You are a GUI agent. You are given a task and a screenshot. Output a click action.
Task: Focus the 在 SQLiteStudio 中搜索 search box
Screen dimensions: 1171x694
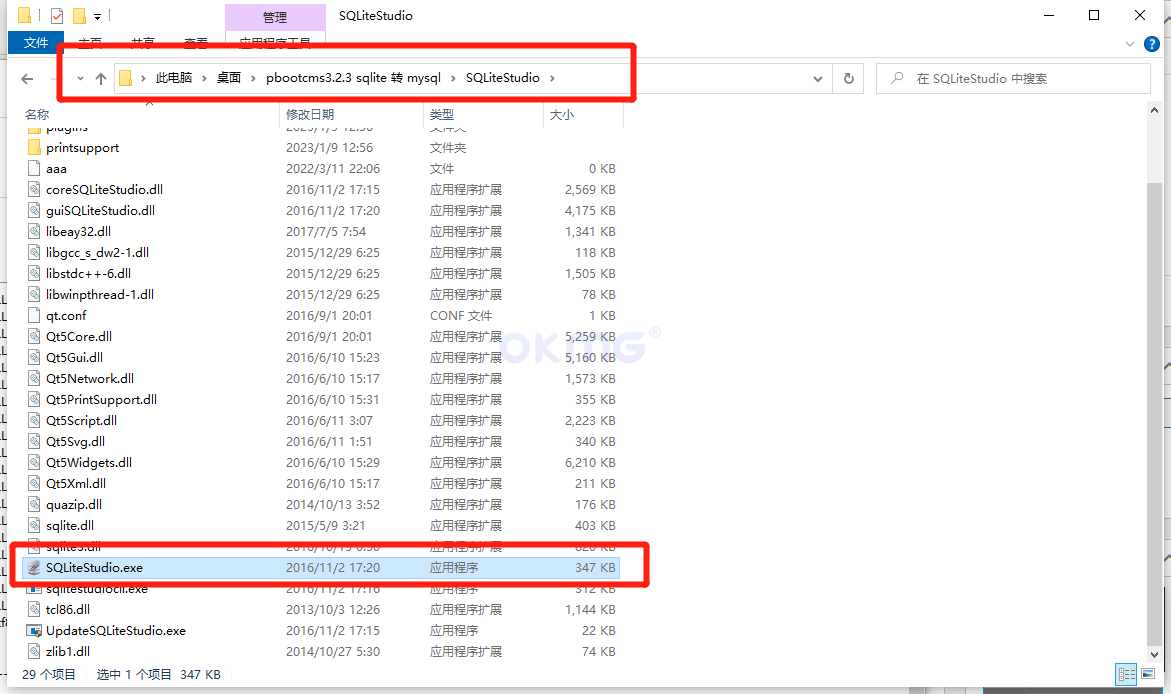1013,78
